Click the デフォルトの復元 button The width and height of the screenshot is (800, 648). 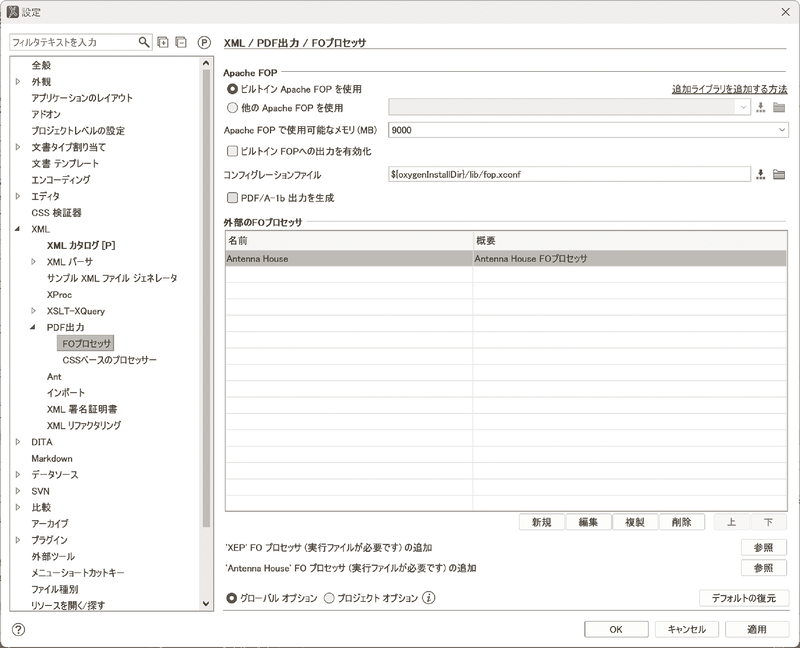click(744, 598)
